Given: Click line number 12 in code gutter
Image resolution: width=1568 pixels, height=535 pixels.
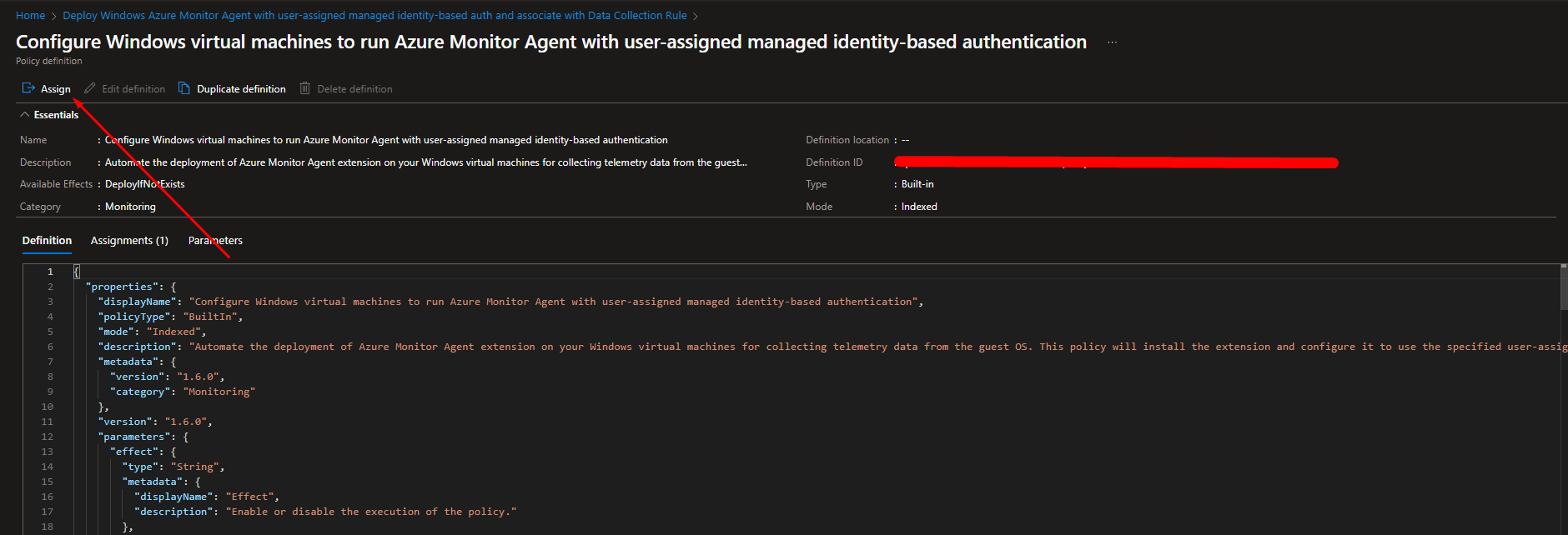Looking at the screenshot, I should [48, 437].
